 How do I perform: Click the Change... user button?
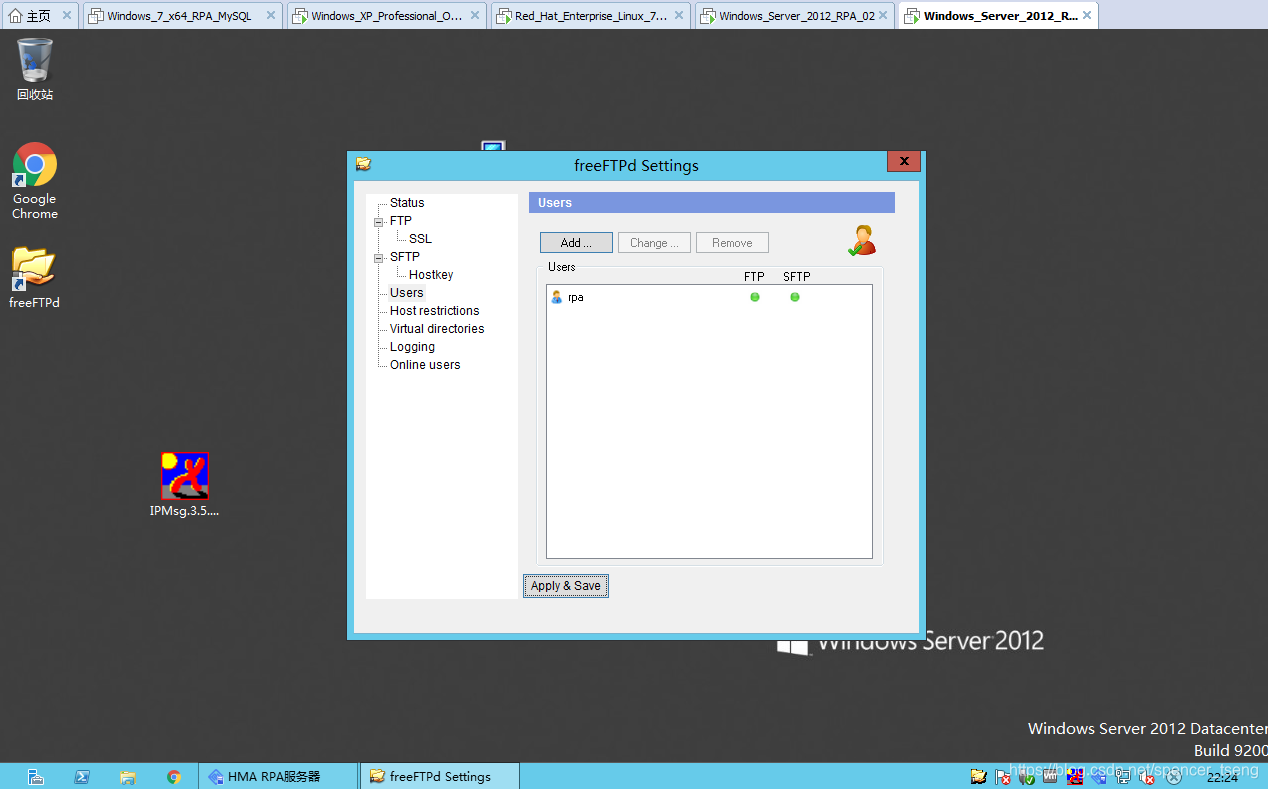pyautogui.click(x=654, y=243)
